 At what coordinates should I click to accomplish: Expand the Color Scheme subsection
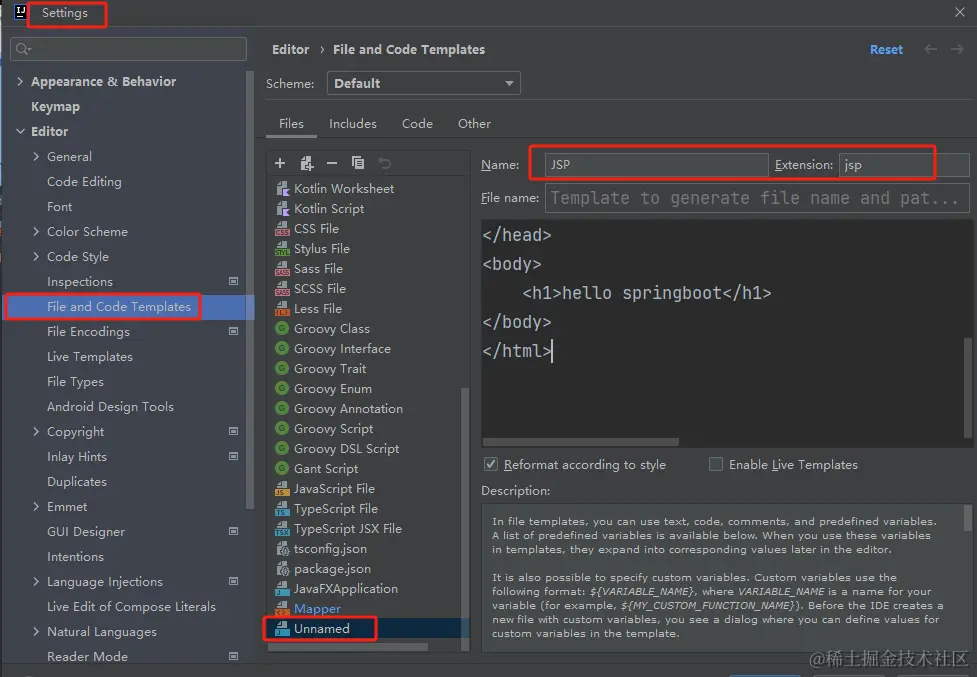tap(36, 232)
